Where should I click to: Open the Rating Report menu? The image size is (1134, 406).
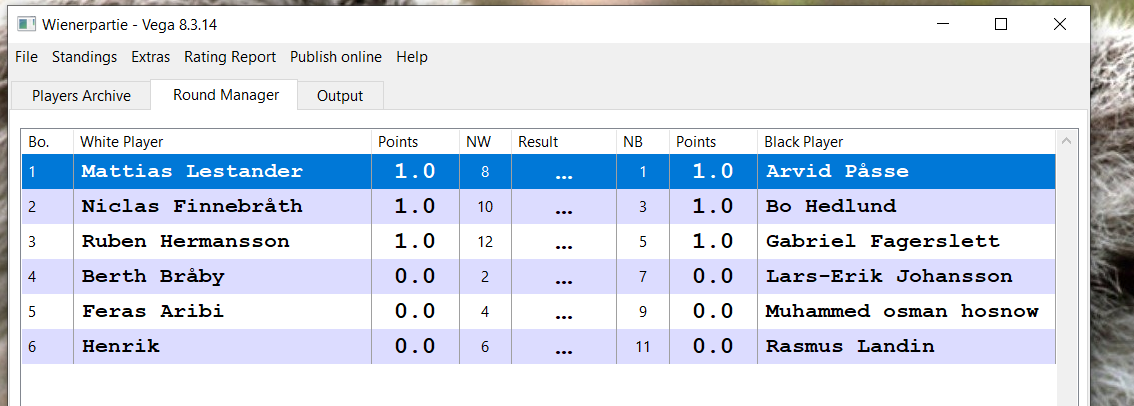230,57
